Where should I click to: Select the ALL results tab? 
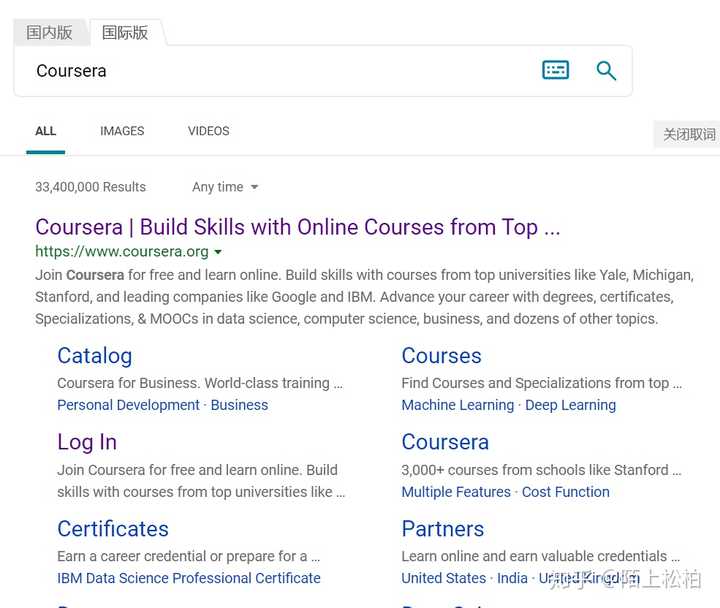[x=45, y=131]
